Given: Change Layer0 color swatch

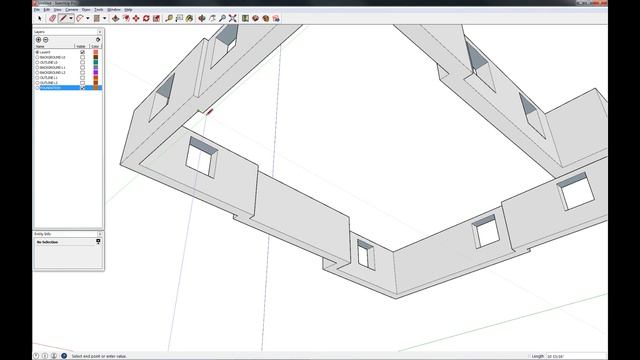Looking at the screenshot, I should [x=96, y=52].
